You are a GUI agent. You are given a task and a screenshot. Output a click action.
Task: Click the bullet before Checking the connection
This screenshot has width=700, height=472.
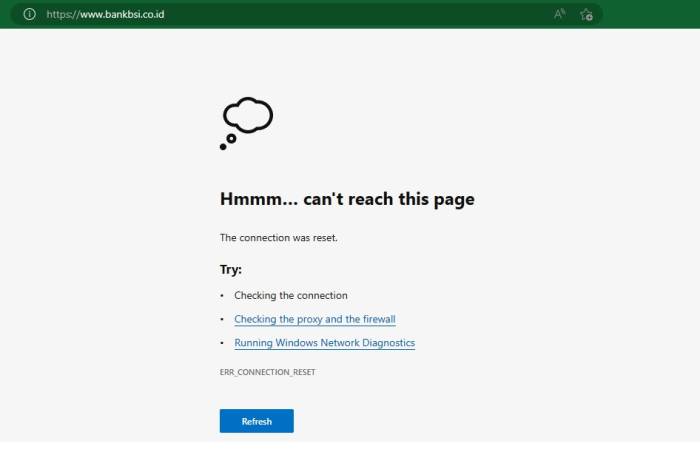coord(222,296)
